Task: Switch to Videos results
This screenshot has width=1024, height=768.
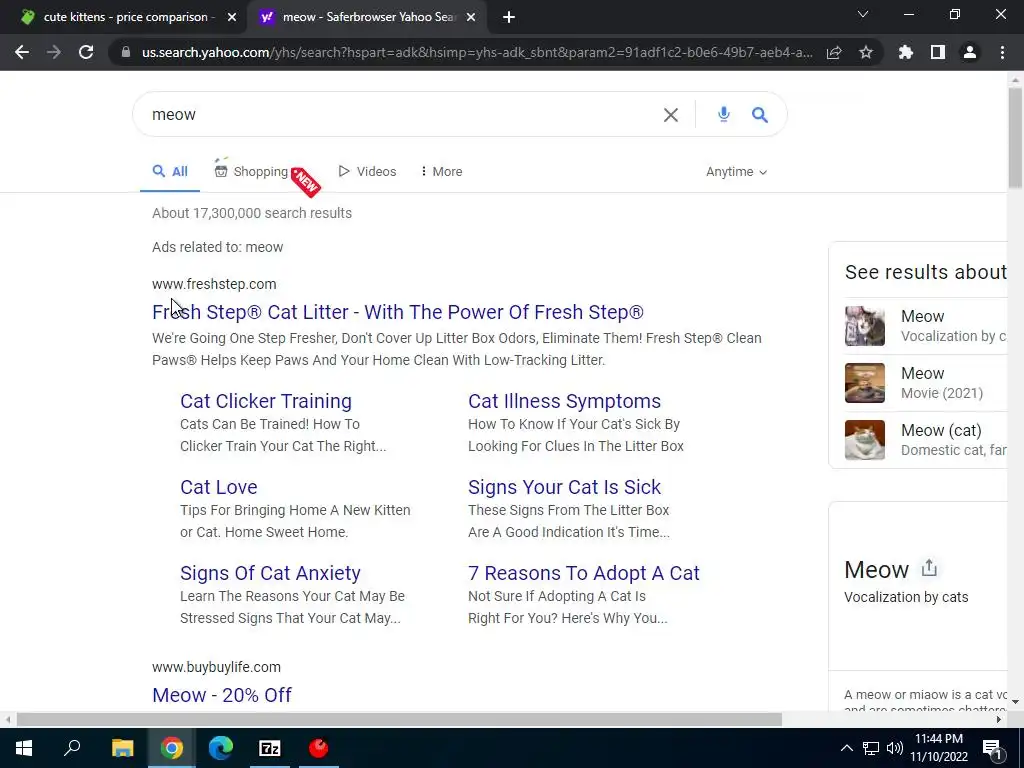Action: coord(367,171)
